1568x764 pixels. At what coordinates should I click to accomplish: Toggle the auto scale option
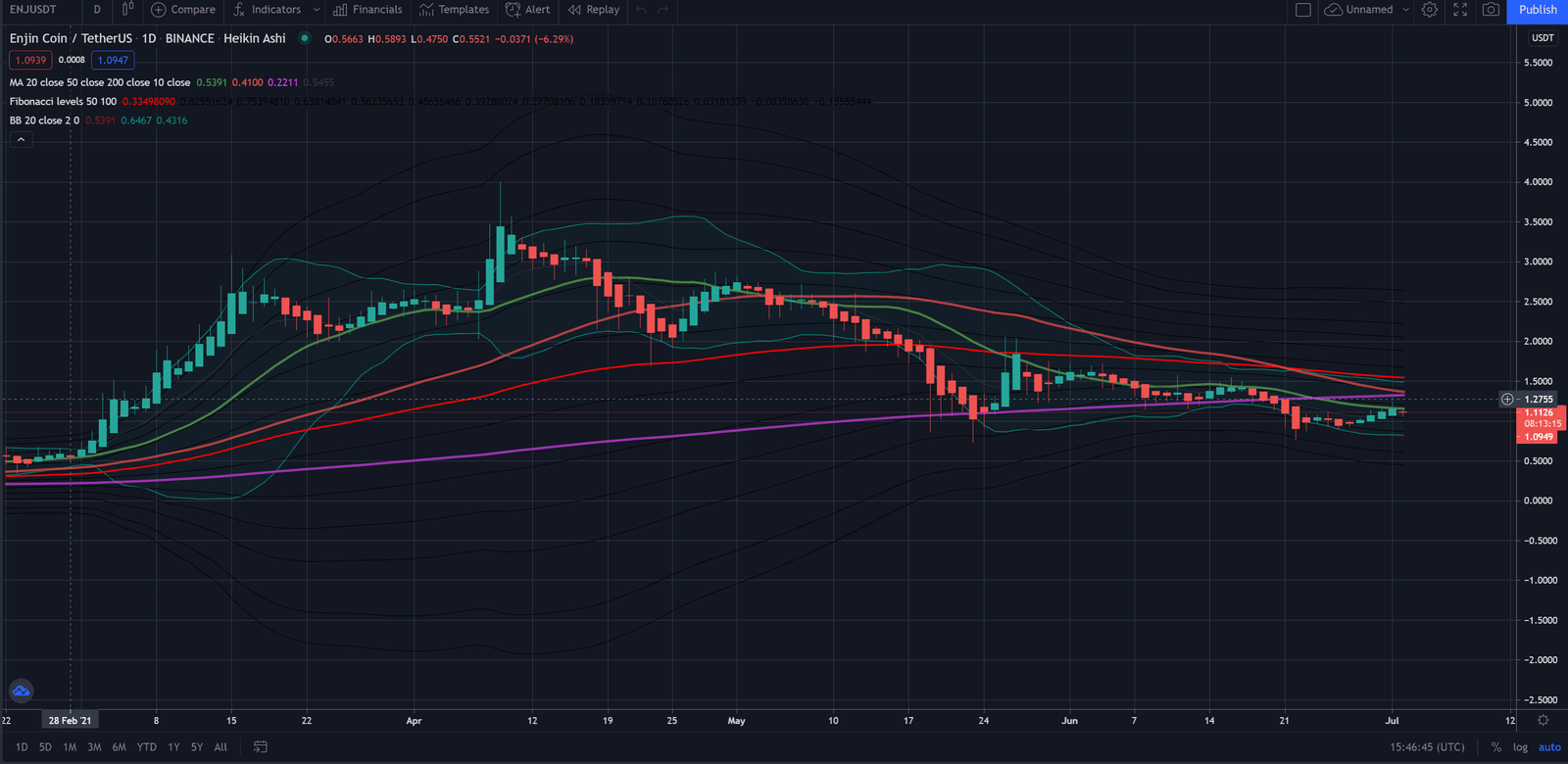click(1549, 747)
